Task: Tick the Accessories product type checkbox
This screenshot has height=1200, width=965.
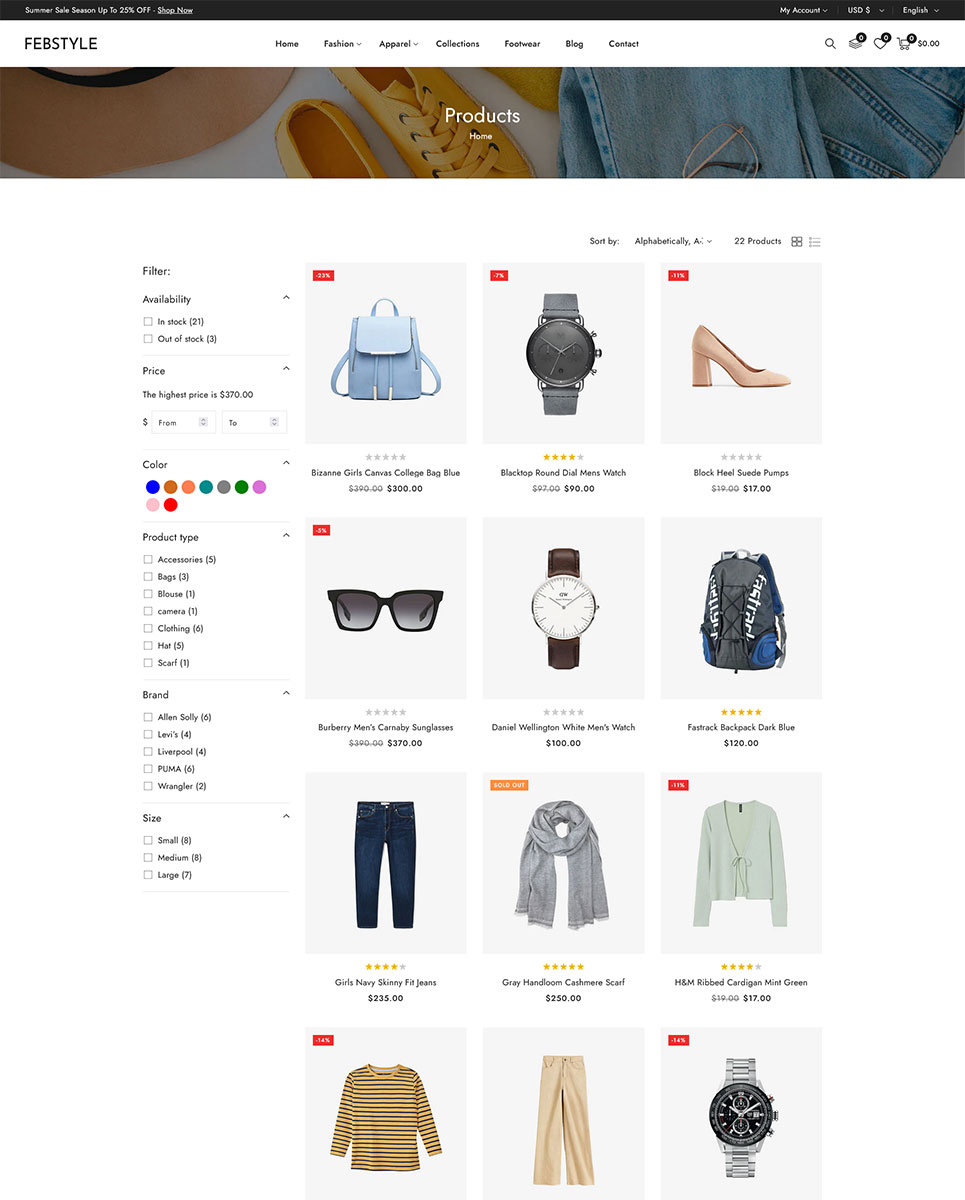Action: [x=148, y=560]
